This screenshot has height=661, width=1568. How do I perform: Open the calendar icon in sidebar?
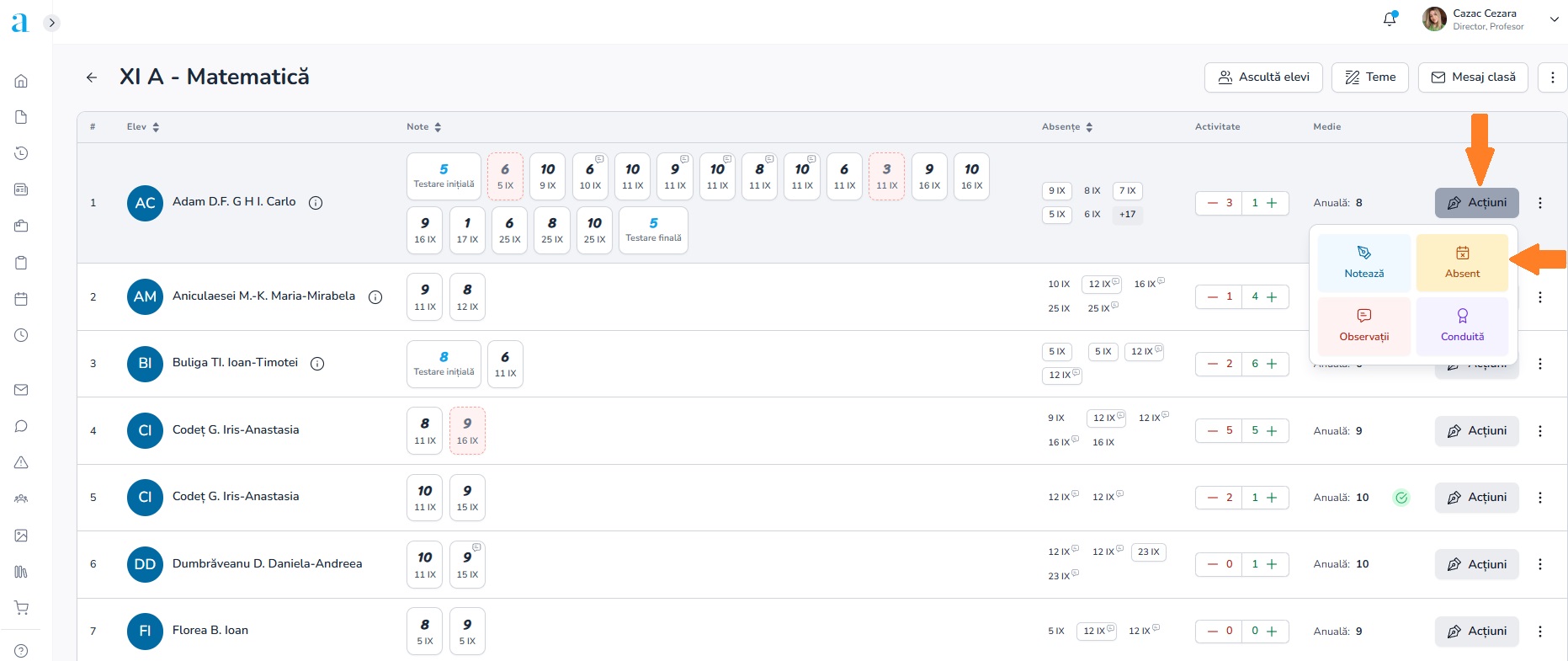22,299
